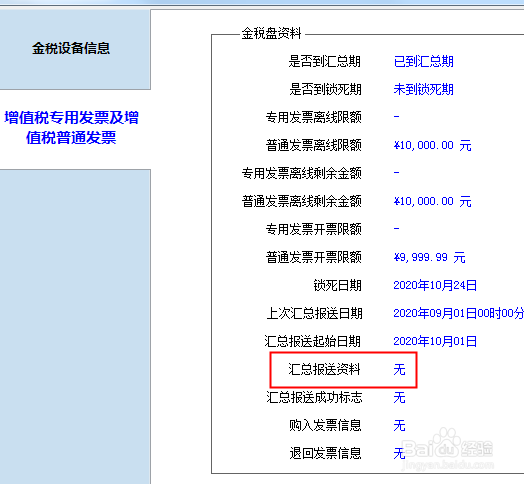The height and width of the screenshot is (484, 524).
Task: Select the ¥9,999.99 元 invoice limit value
Action: (x=429, y=257)
